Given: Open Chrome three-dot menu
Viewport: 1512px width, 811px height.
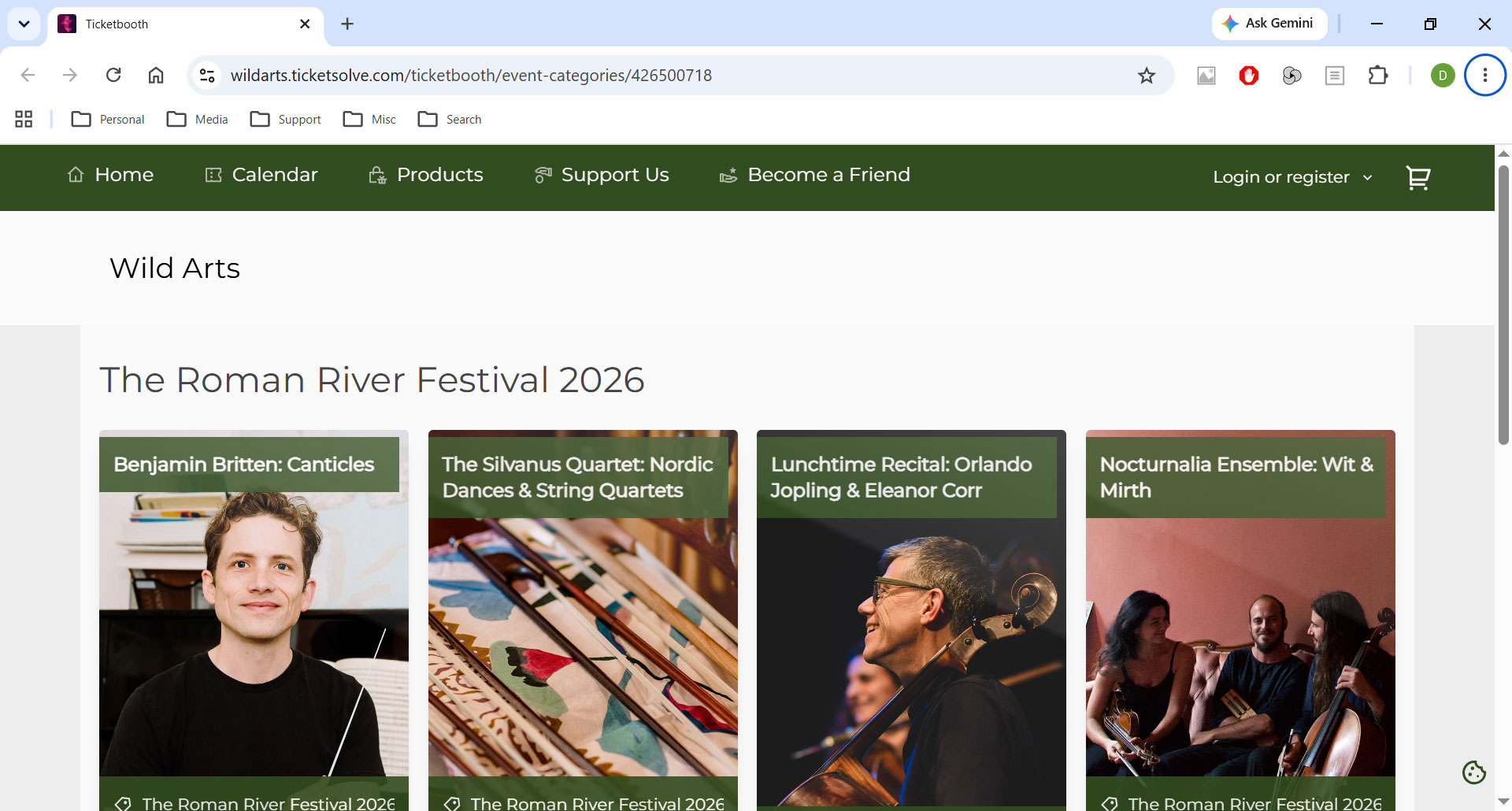Looking at the screenshot, I should pos(1485,76).
